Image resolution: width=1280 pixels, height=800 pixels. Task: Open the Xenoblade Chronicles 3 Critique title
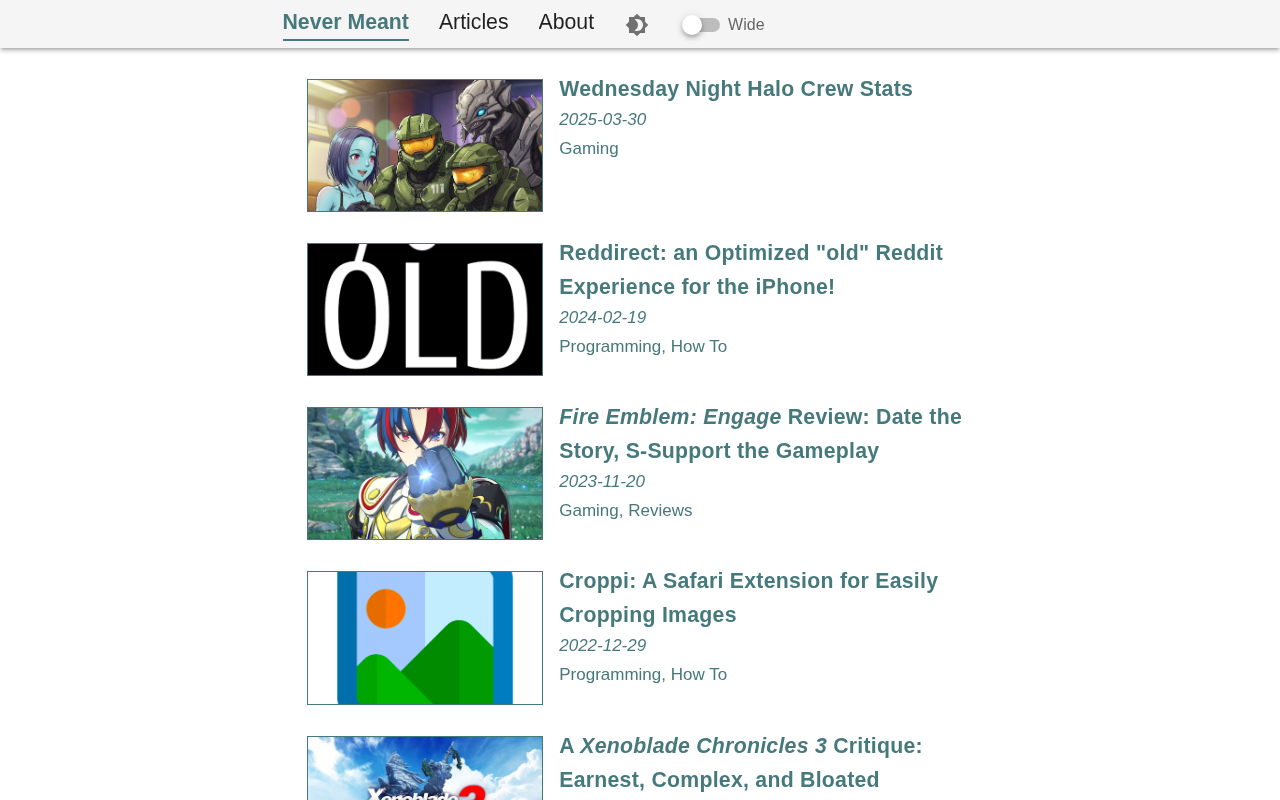pyautogui.click(x=741, y=763)
